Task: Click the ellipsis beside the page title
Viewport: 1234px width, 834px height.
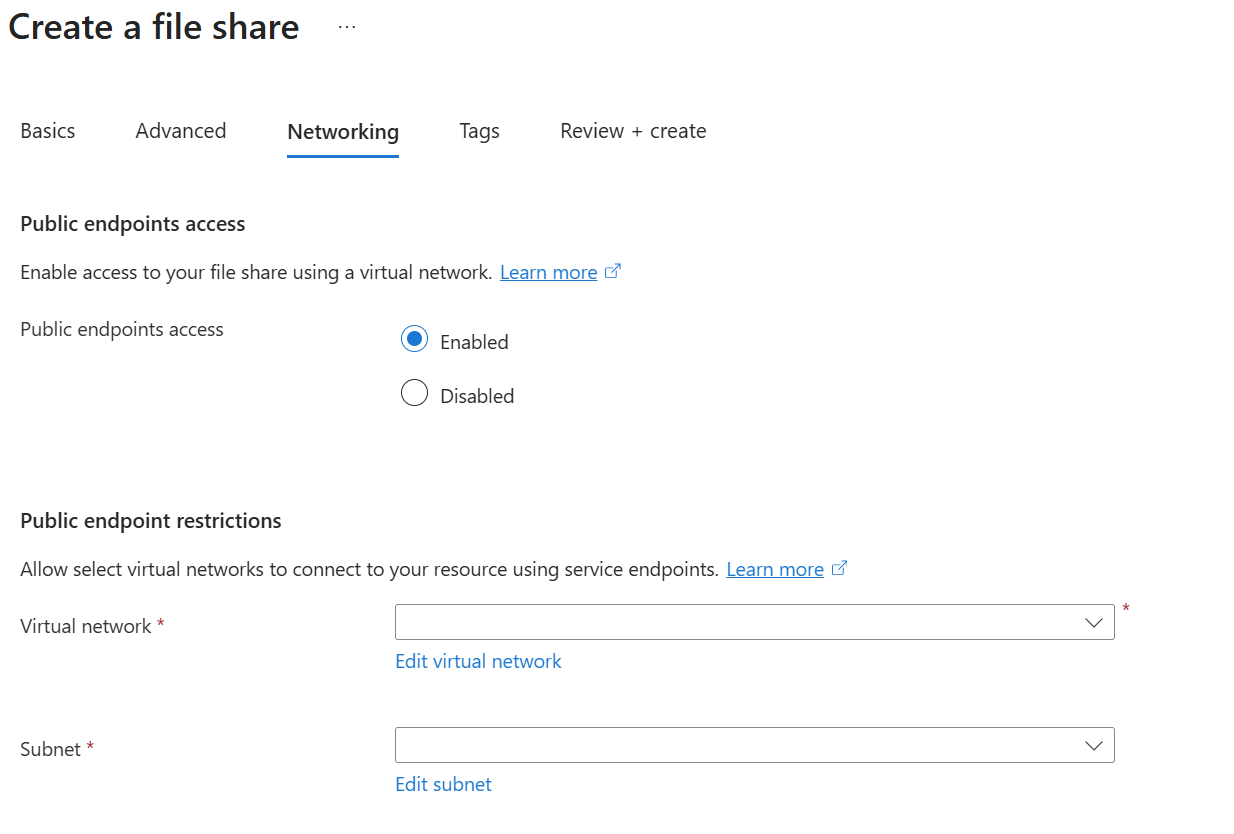Action: click(346, 26)
